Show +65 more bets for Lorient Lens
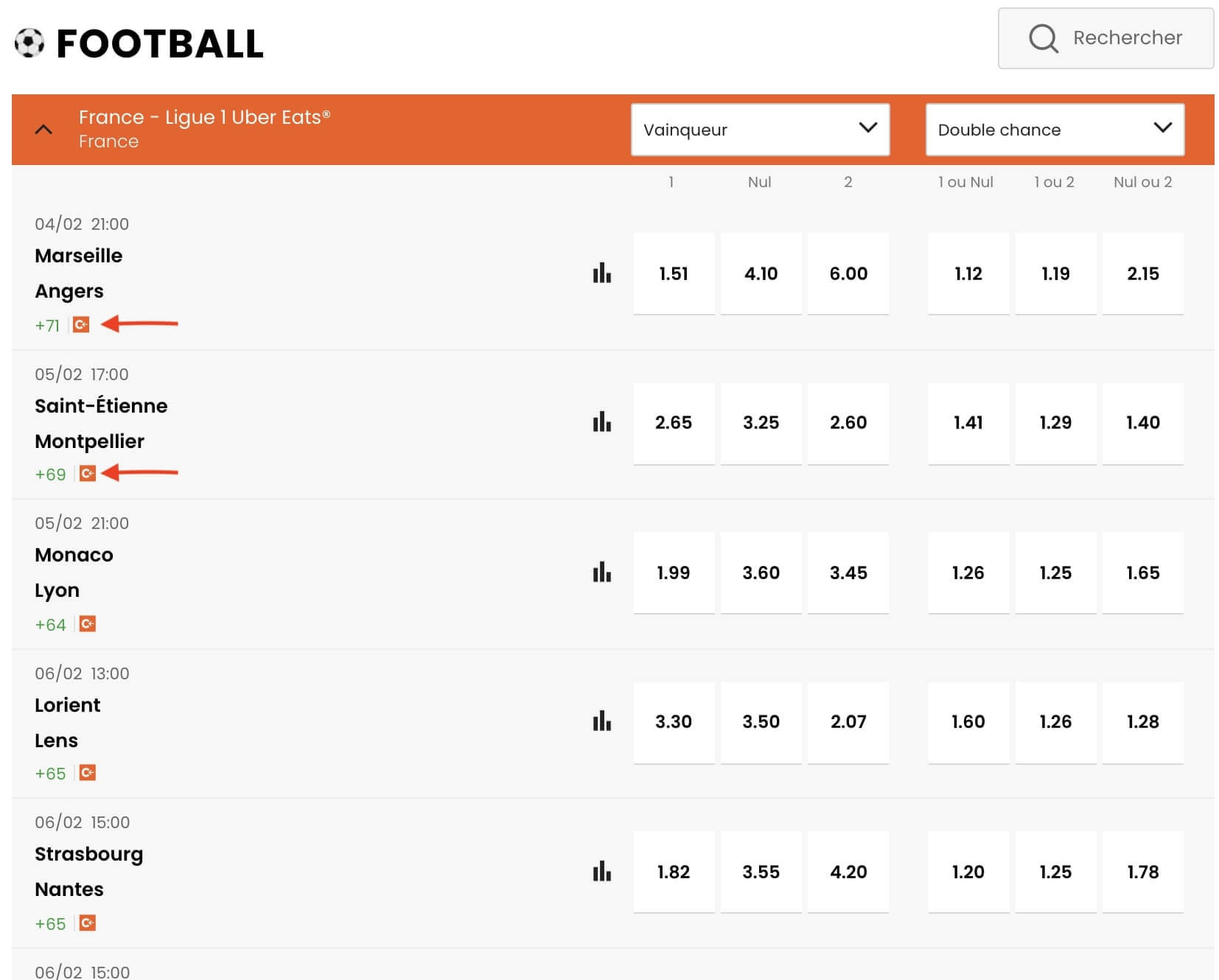 pos(50,774)
